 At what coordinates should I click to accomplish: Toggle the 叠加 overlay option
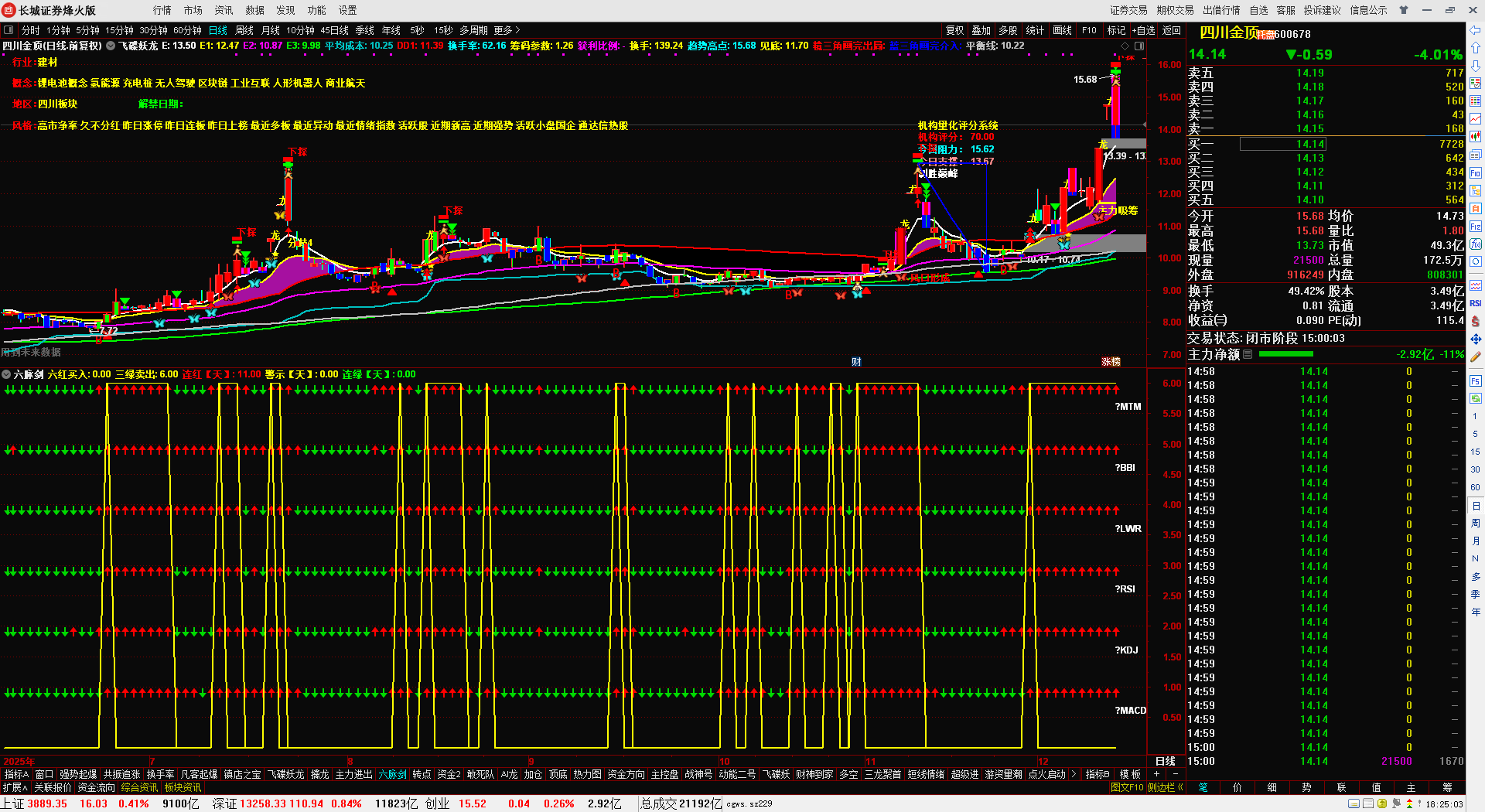(981, 30)
